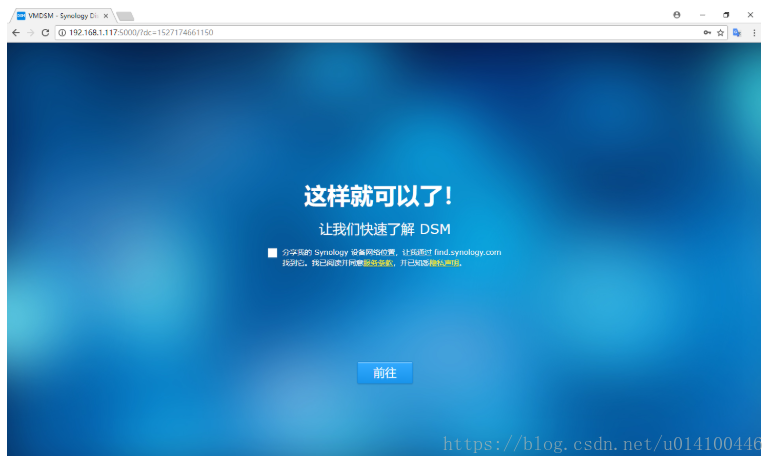Select the VMDSM - Synology tab

(63, 16)
